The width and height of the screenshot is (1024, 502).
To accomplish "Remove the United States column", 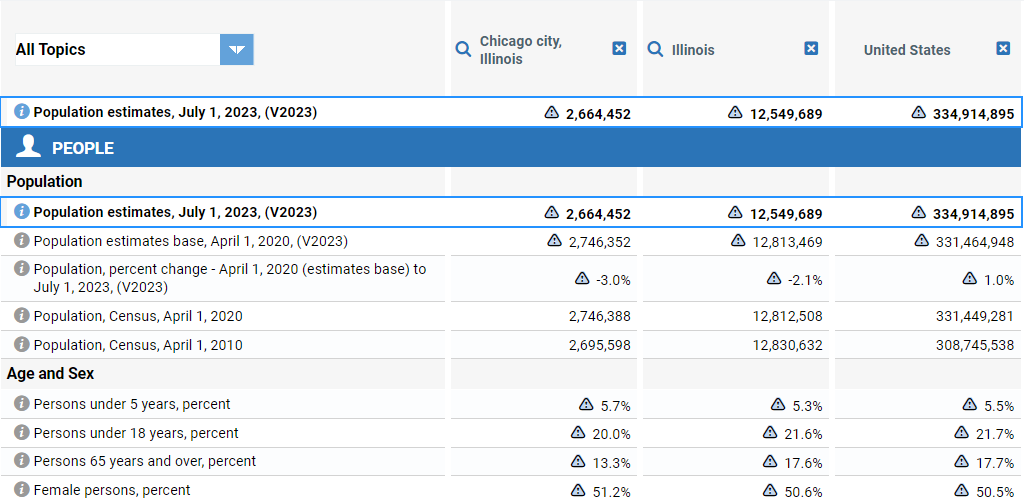I will pos(1003,48).
